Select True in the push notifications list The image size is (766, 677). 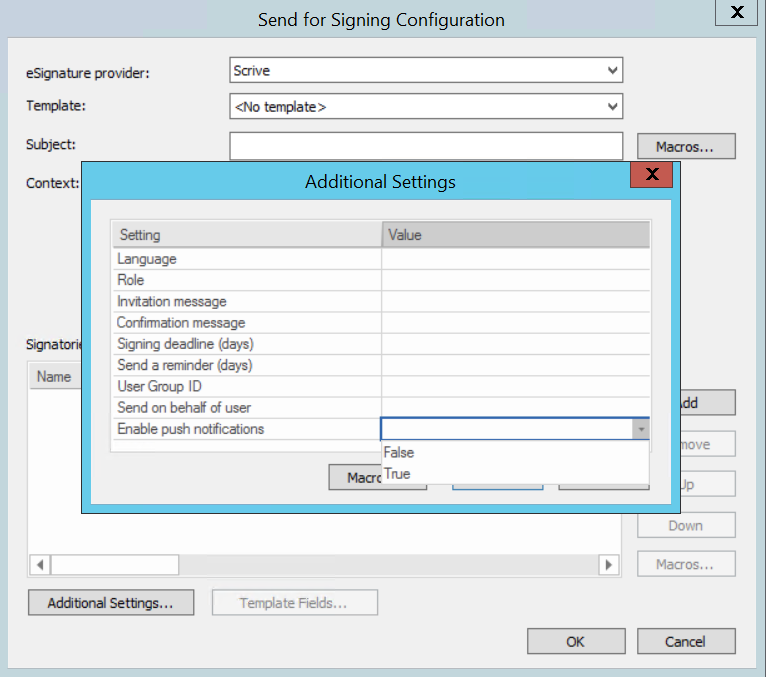coord(515,474)
